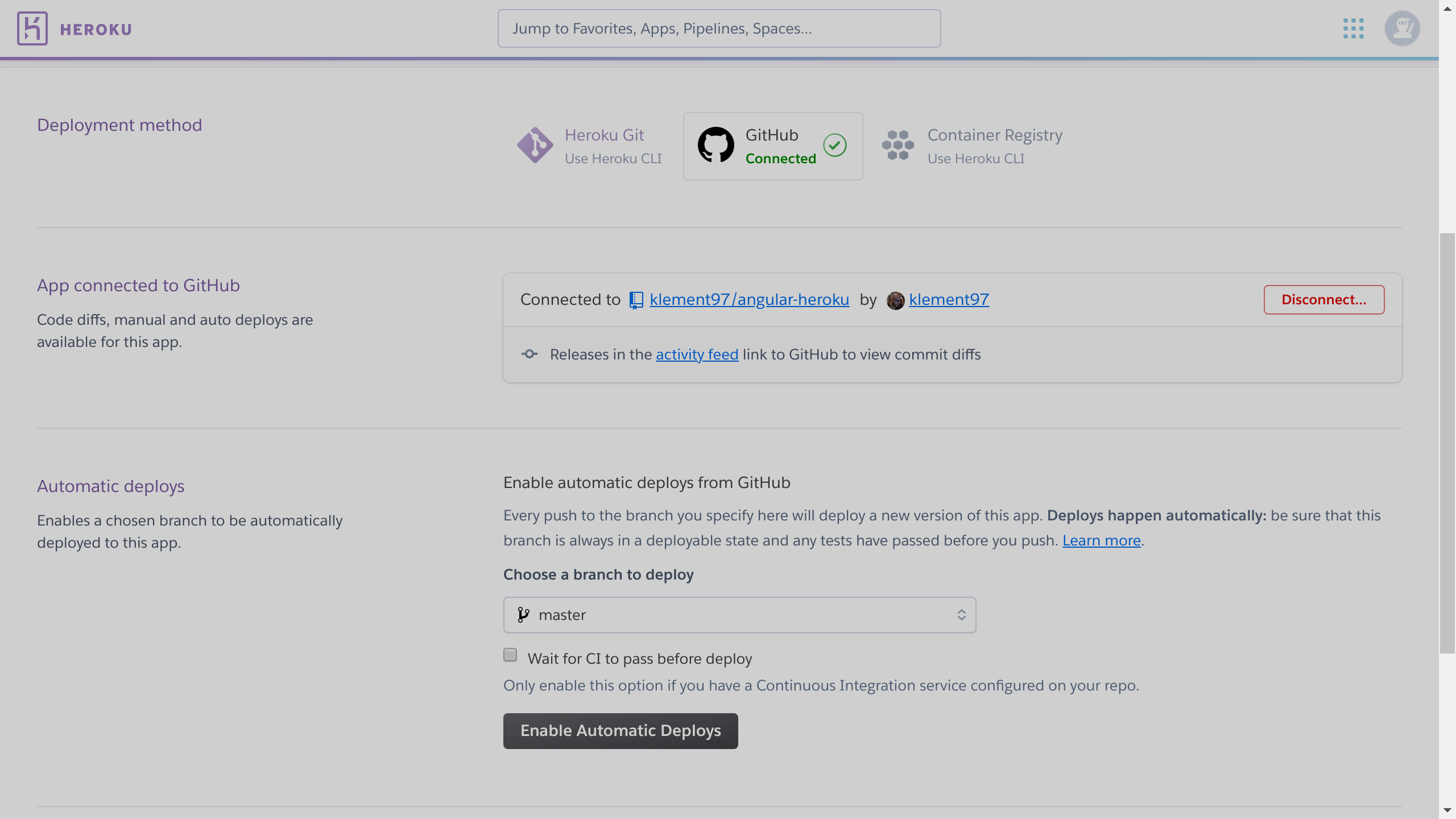Click the 'Connected to' label text

pos(570,300)
